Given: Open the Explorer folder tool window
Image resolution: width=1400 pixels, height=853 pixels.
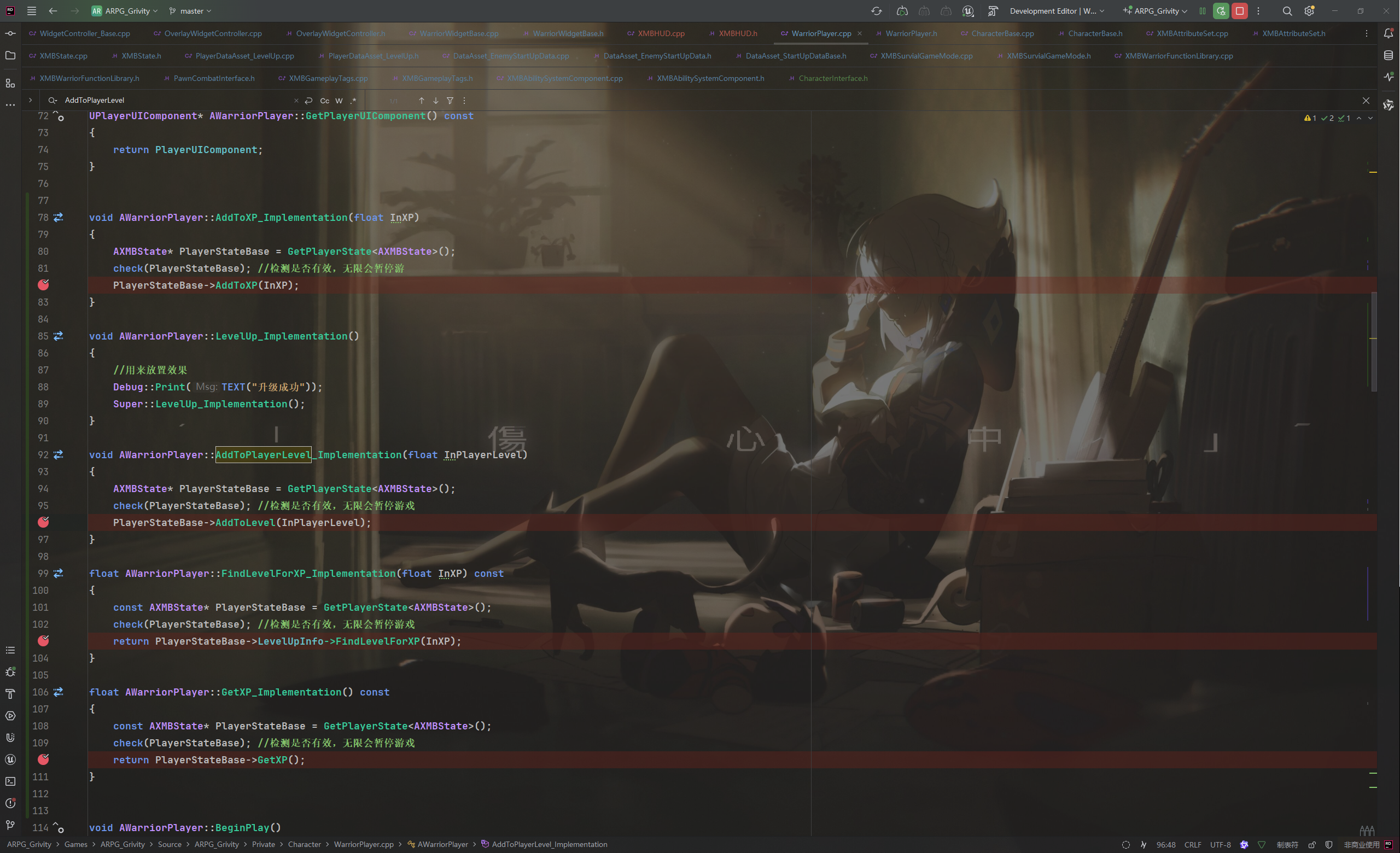Looking at the screenshot, I should [10, 56].
